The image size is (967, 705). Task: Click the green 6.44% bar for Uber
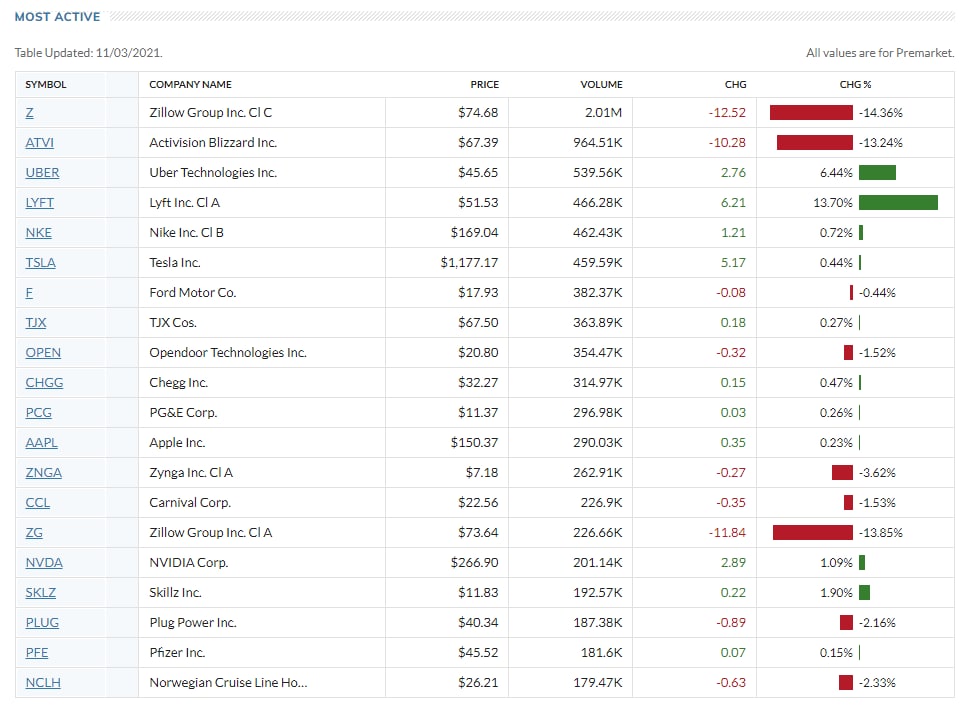(x=877, y=173)
